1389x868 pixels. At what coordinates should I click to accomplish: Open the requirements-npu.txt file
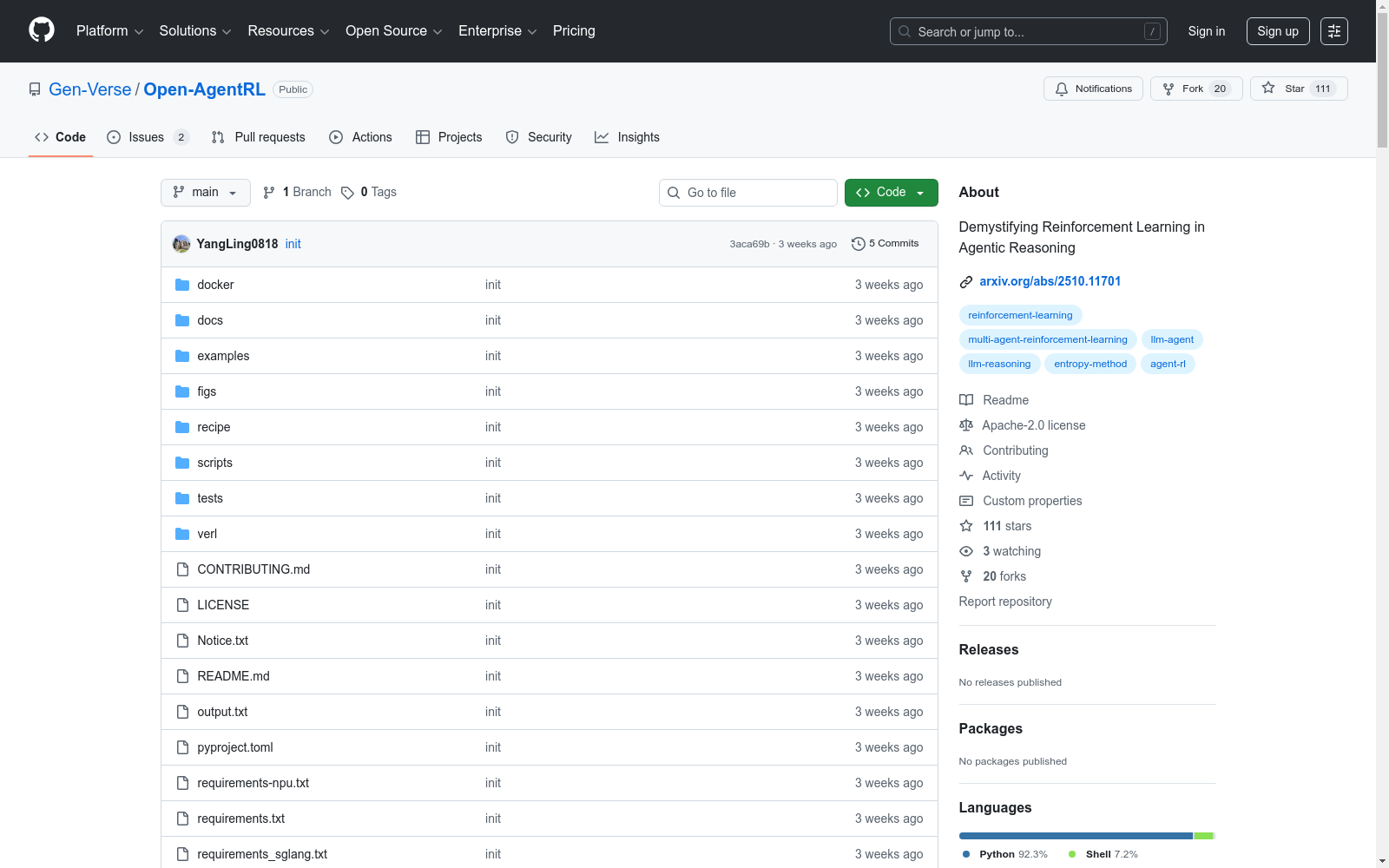pos(253,783)
